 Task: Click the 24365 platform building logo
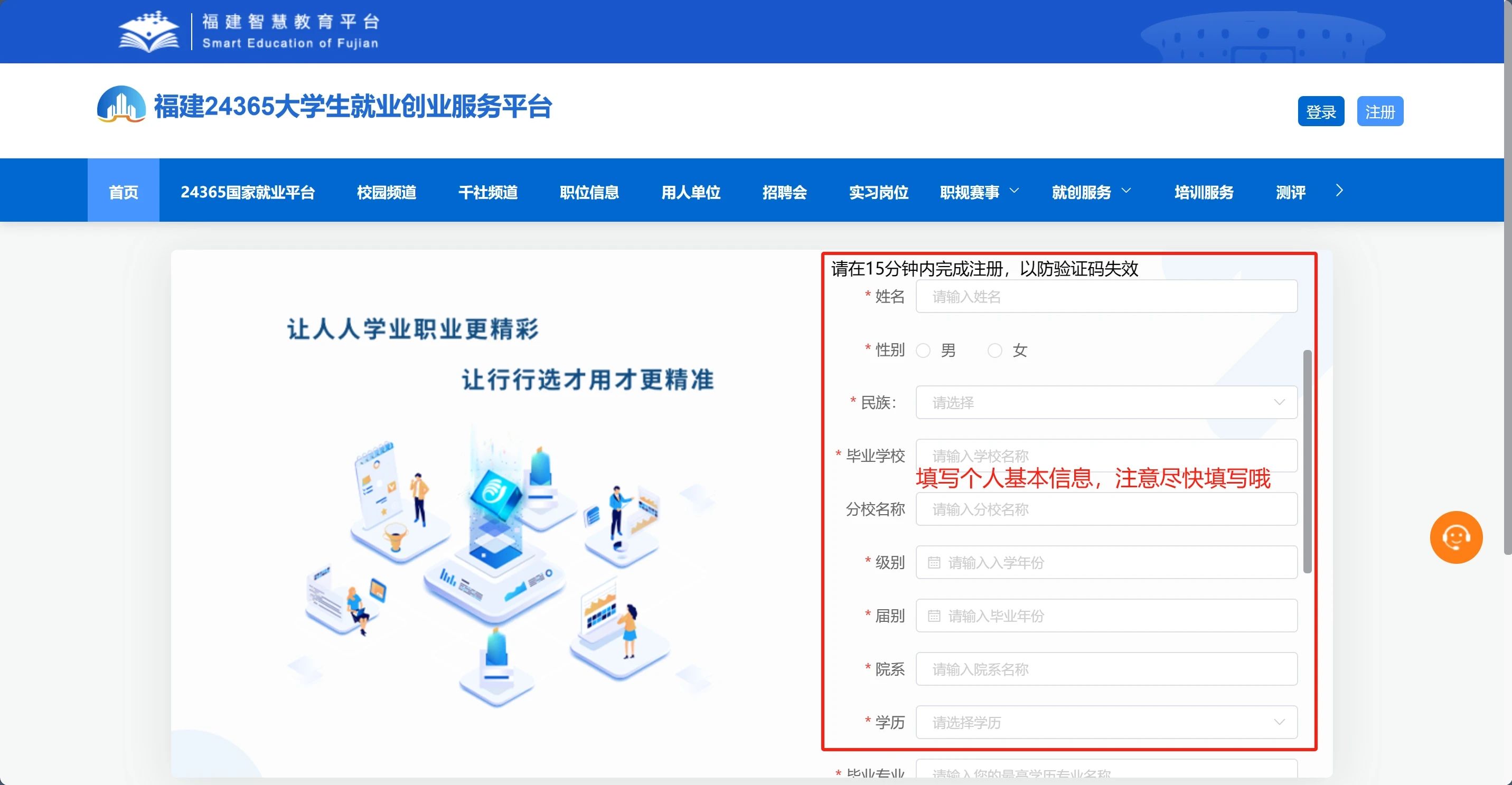click(x=121, y=105)
